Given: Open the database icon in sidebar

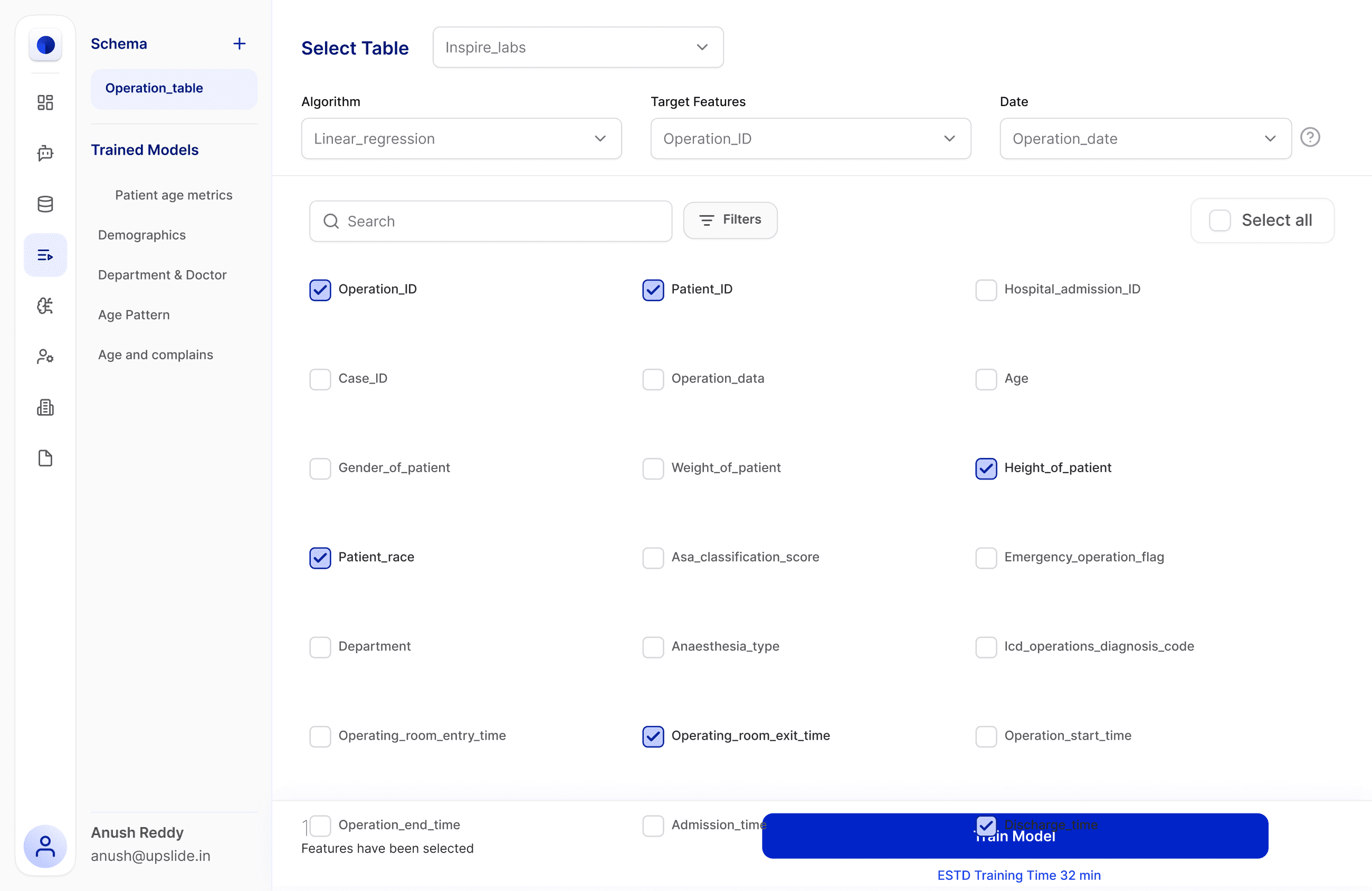Looking at the screenshot, I should click(45, 204).
